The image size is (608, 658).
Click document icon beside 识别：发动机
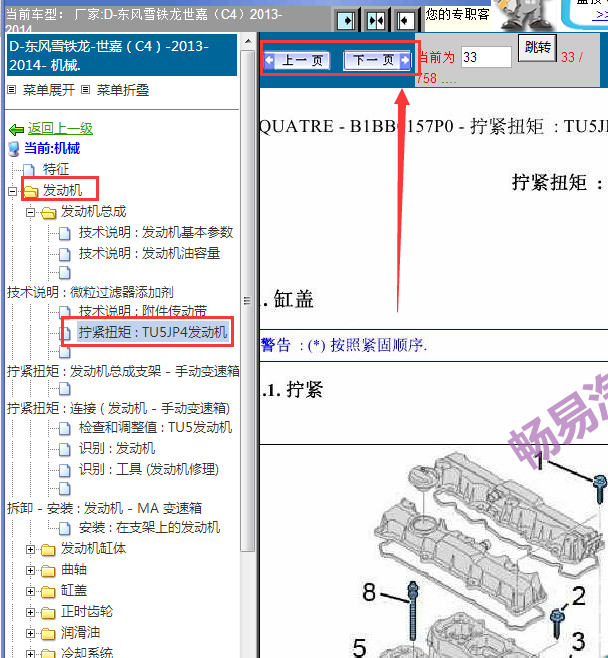click(x=65, y=449)
